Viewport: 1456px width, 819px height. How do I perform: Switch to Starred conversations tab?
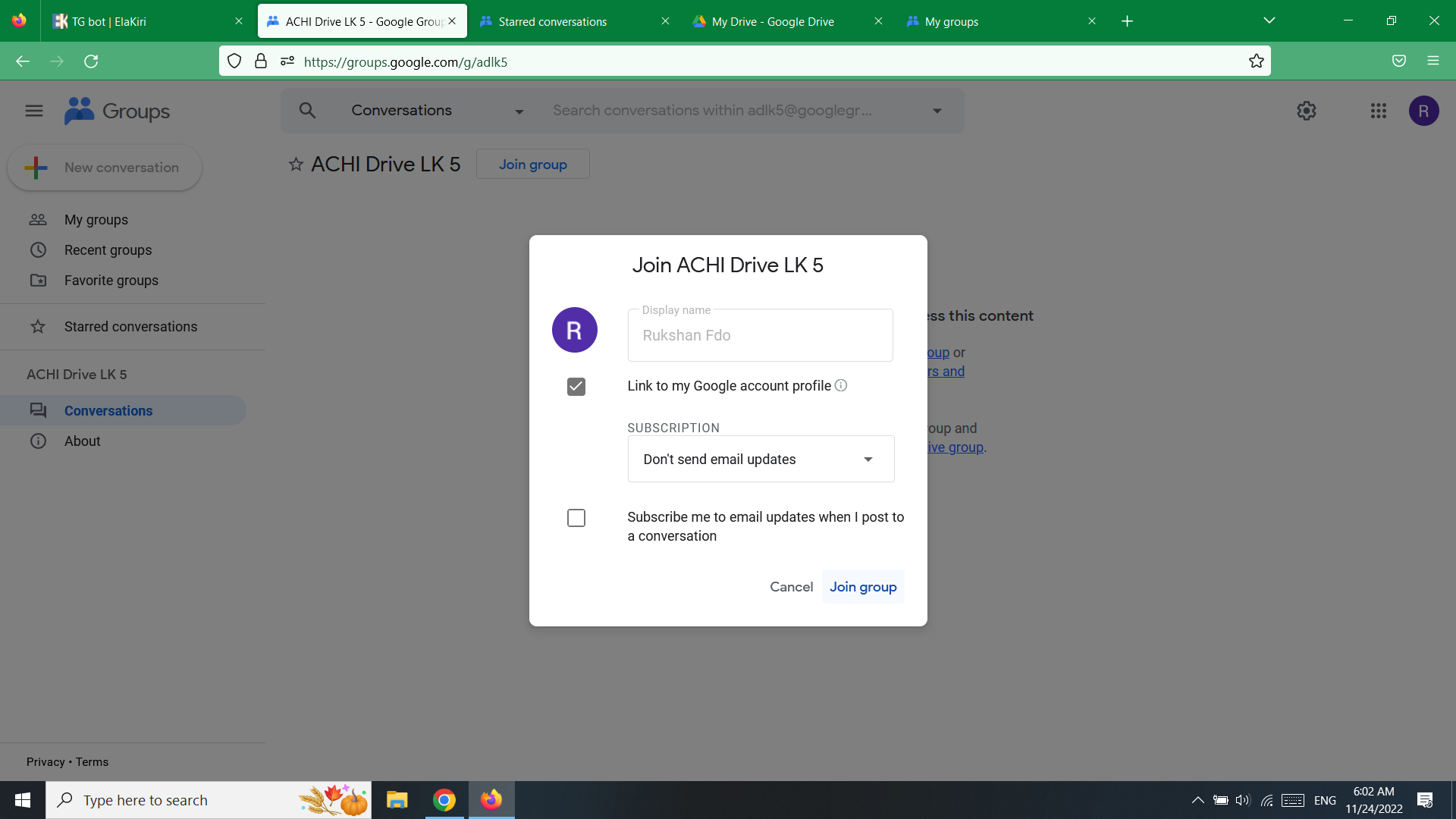pos(574,21)
